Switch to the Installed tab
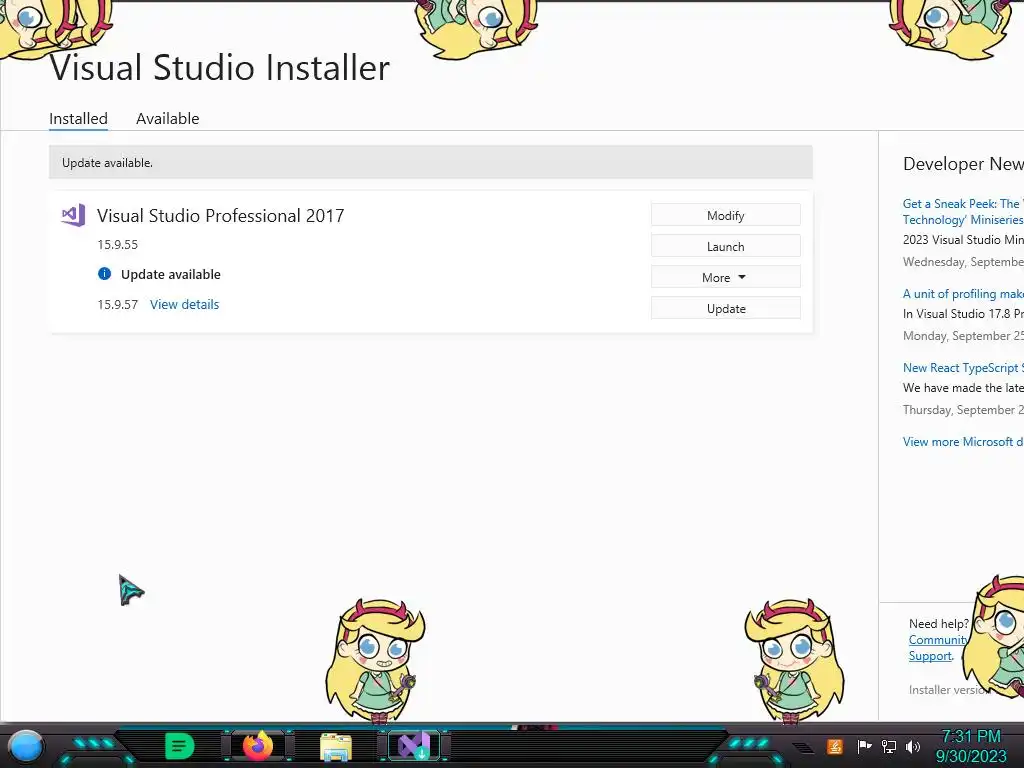 point(78,119)
